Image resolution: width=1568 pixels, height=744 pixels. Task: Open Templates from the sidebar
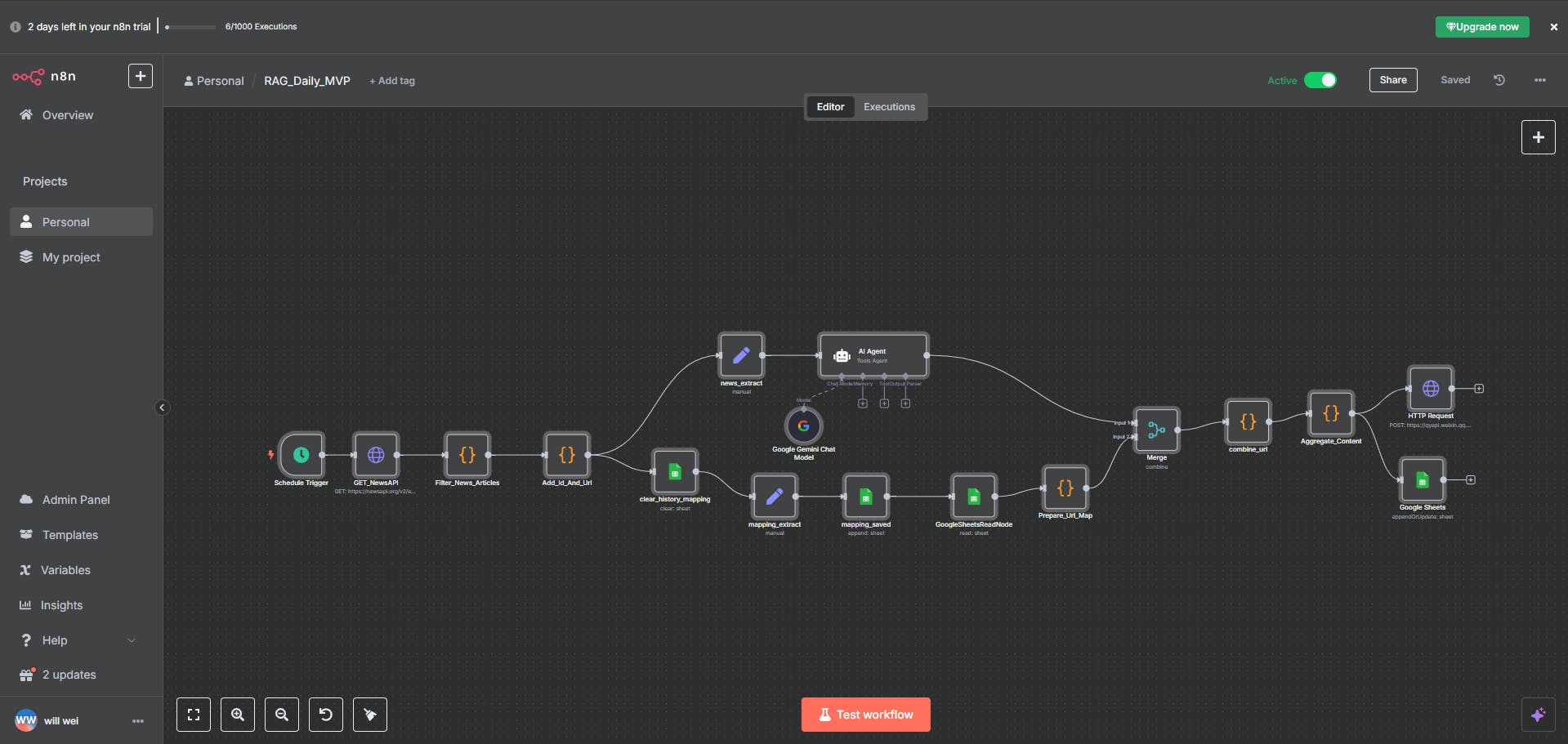[81, 535]
